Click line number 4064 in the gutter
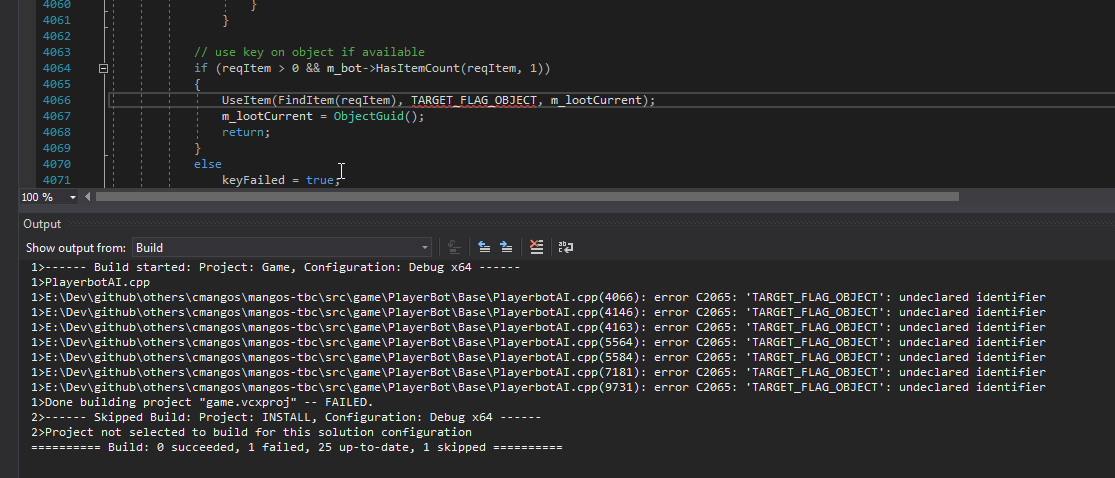Screen dimensions: 1115x478 57,68
